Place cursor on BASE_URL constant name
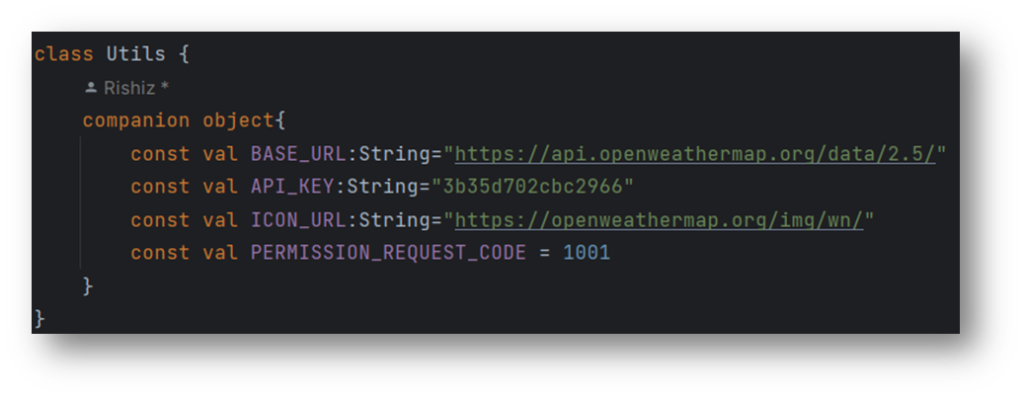This screenshot has width=1024, height=398. pyautogui.click(x=298, y=154)
